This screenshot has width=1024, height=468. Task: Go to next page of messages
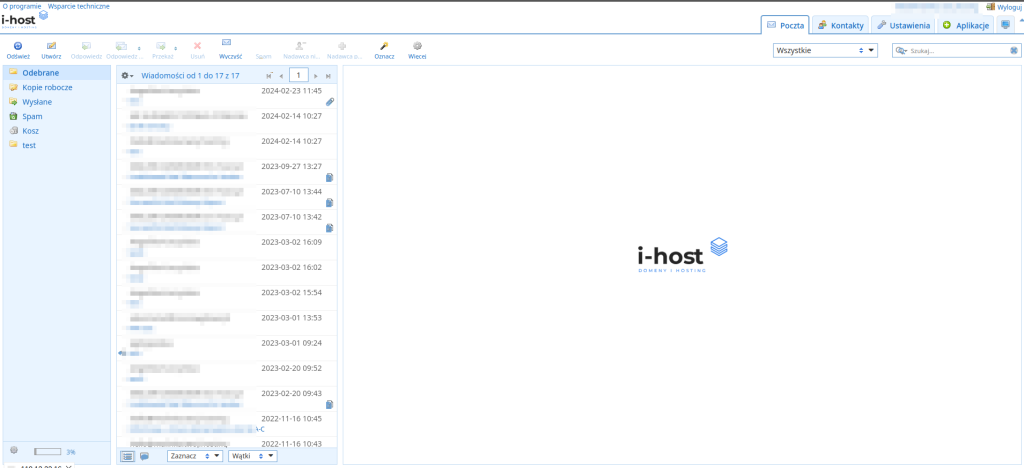[x=316, y=76]
